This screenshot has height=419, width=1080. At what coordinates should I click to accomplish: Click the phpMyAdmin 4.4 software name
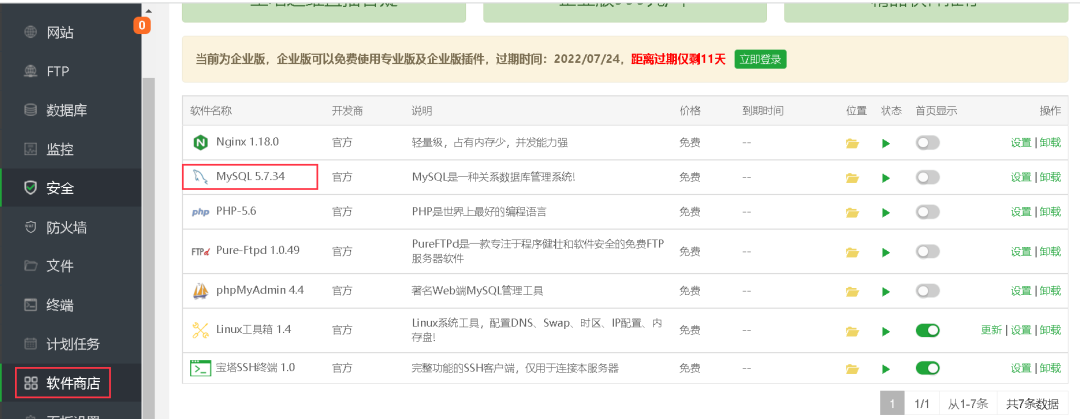[260, 290]
